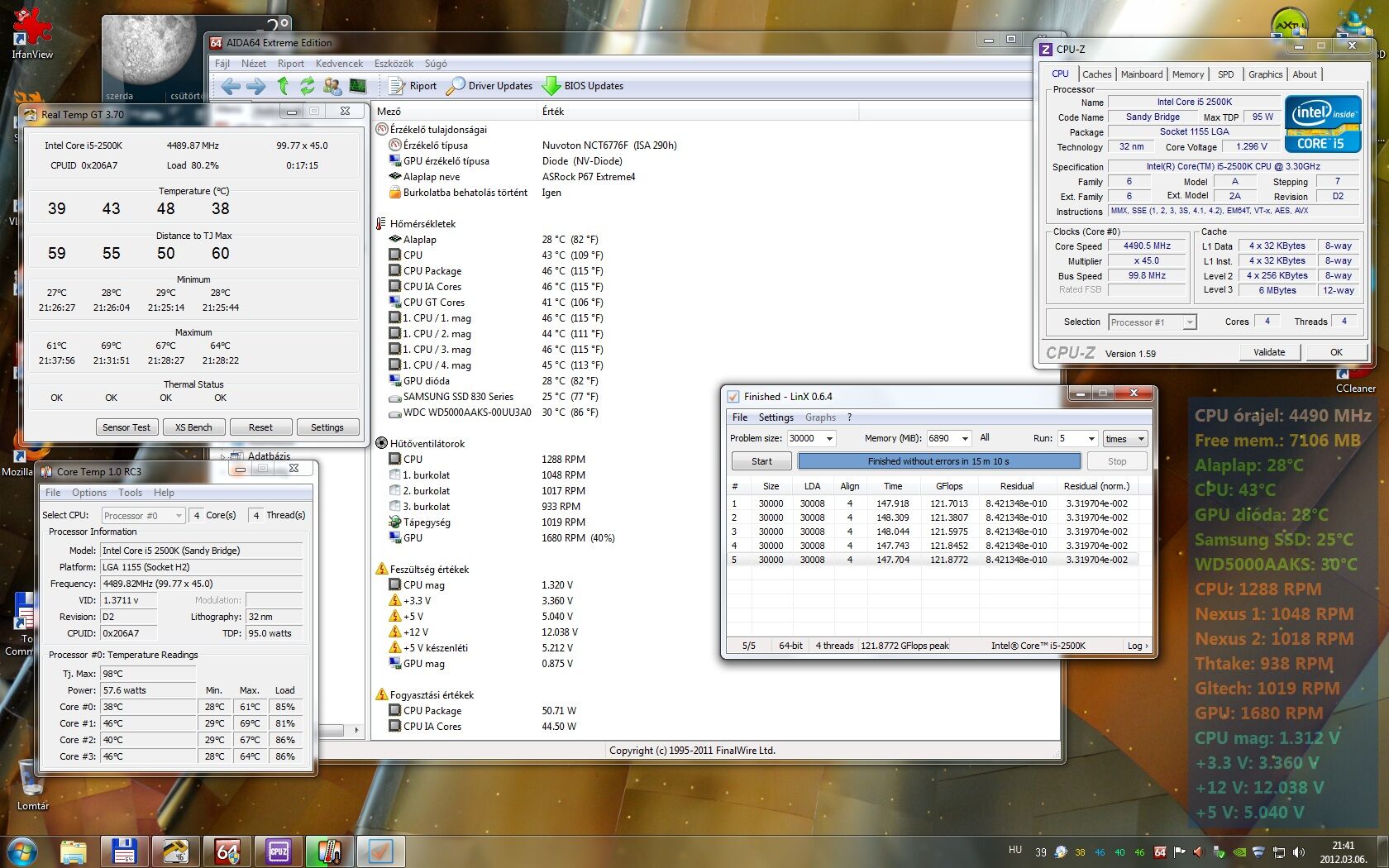This screenshot has height=868, width=1389.
Task: Click the AIDA64 back arrow icon
Action: [x=231, y=86]
